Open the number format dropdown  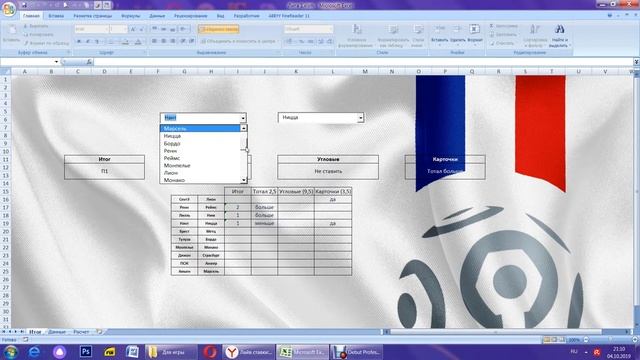331,29
